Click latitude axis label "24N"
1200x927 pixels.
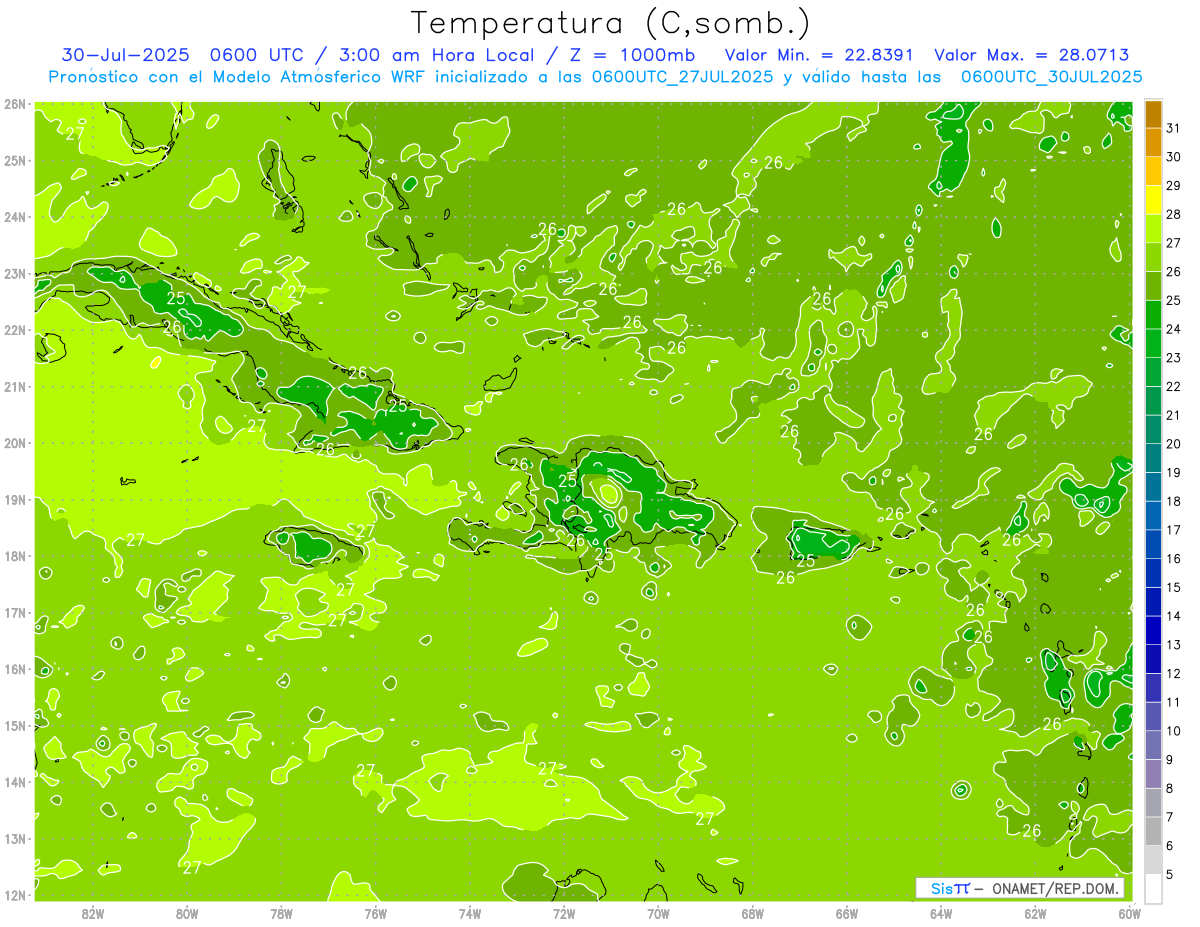pyautogui.click(x=14, y=217)
